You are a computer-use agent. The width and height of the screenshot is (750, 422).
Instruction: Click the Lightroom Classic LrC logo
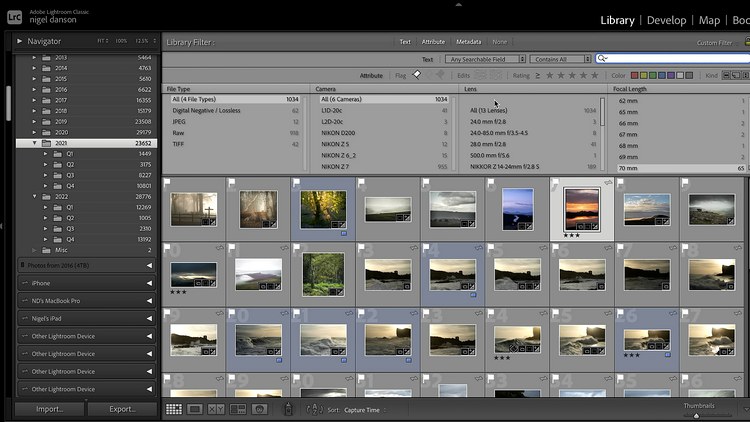click(x=14, y=17)
